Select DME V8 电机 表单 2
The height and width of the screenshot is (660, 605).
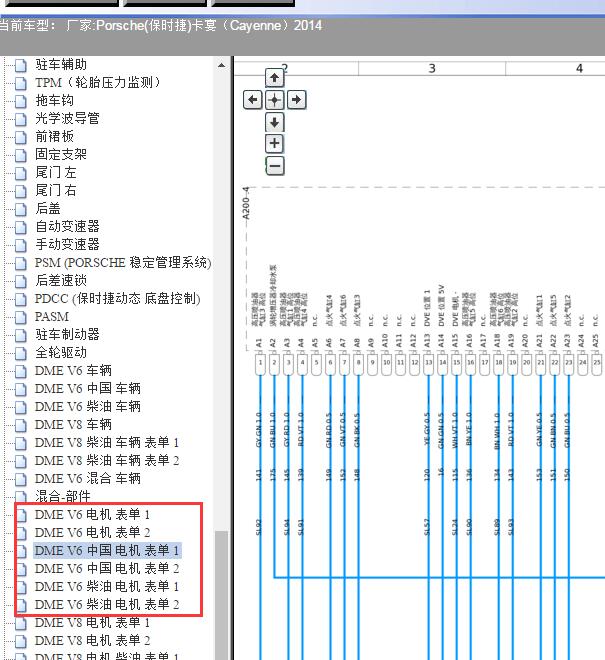click(x=93, y=641)
